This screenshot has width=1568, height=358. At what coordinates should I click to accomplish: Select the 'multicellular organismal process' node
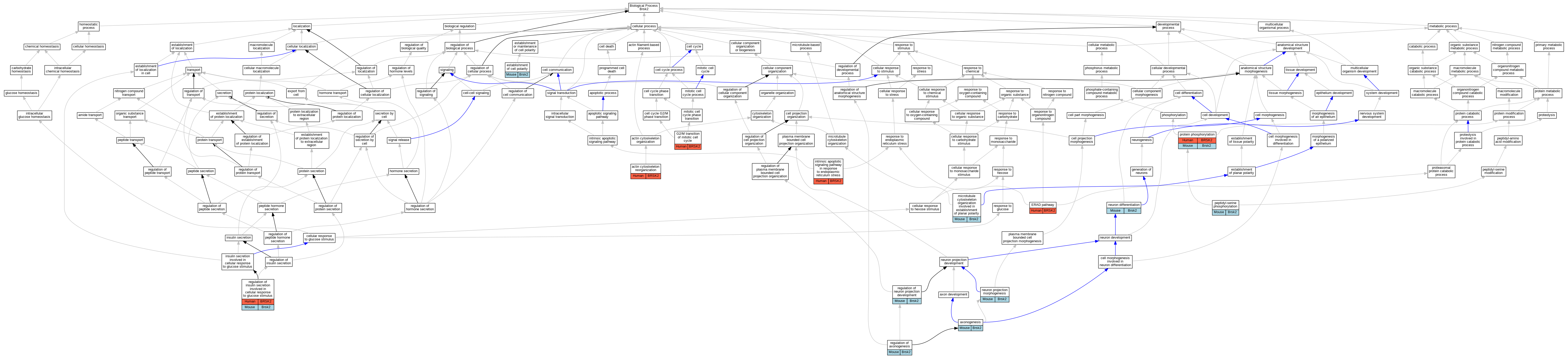(x=1274, y=26)
